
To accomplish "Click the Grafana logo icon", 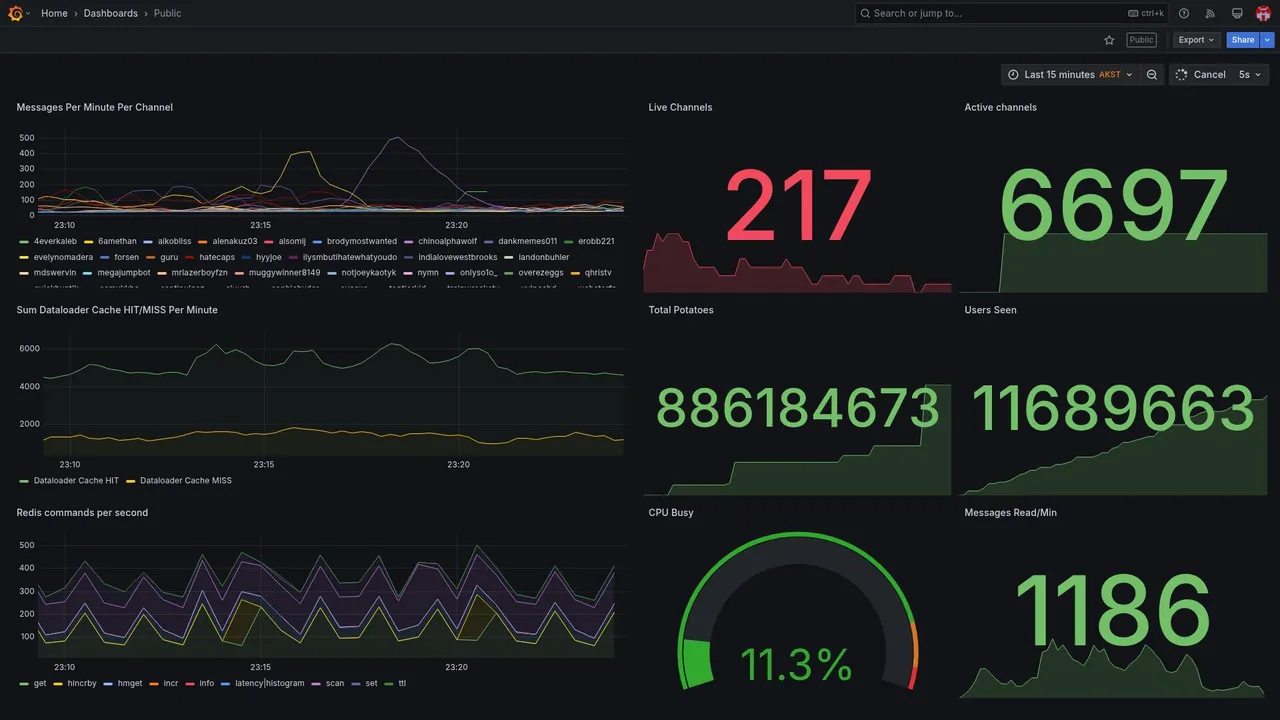I will (15, 13).
